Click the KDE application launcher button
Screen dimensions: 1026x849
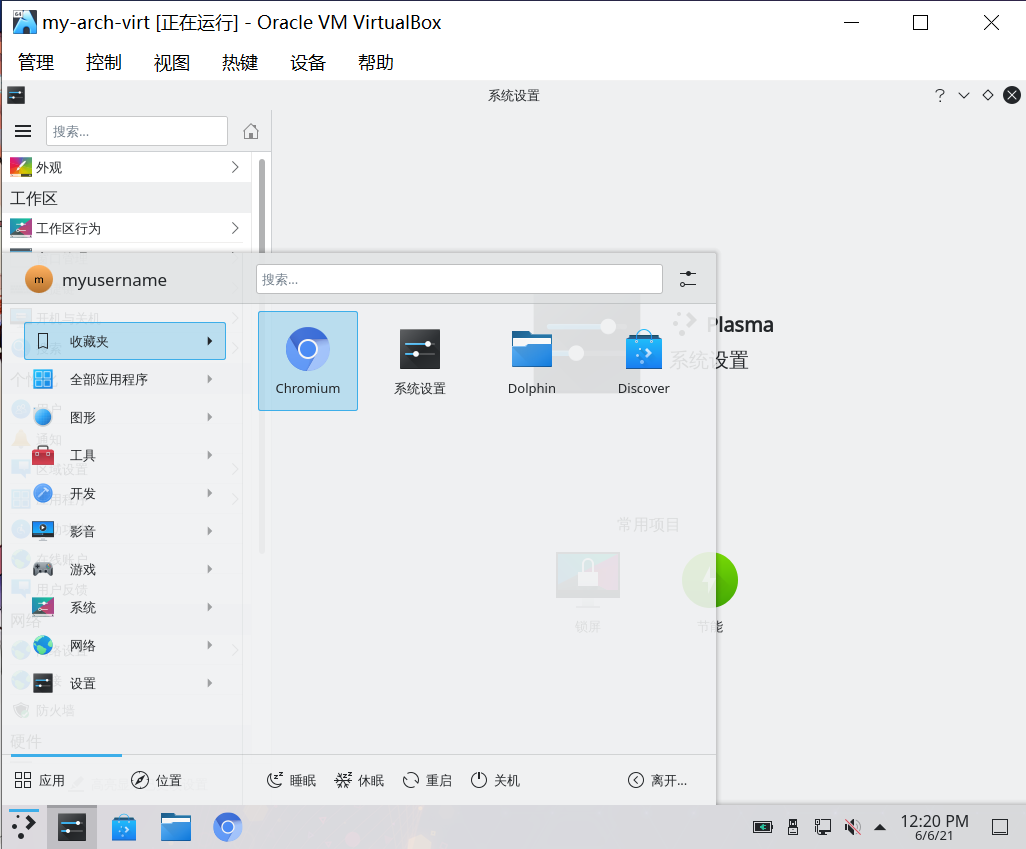(x=23, y=826)
